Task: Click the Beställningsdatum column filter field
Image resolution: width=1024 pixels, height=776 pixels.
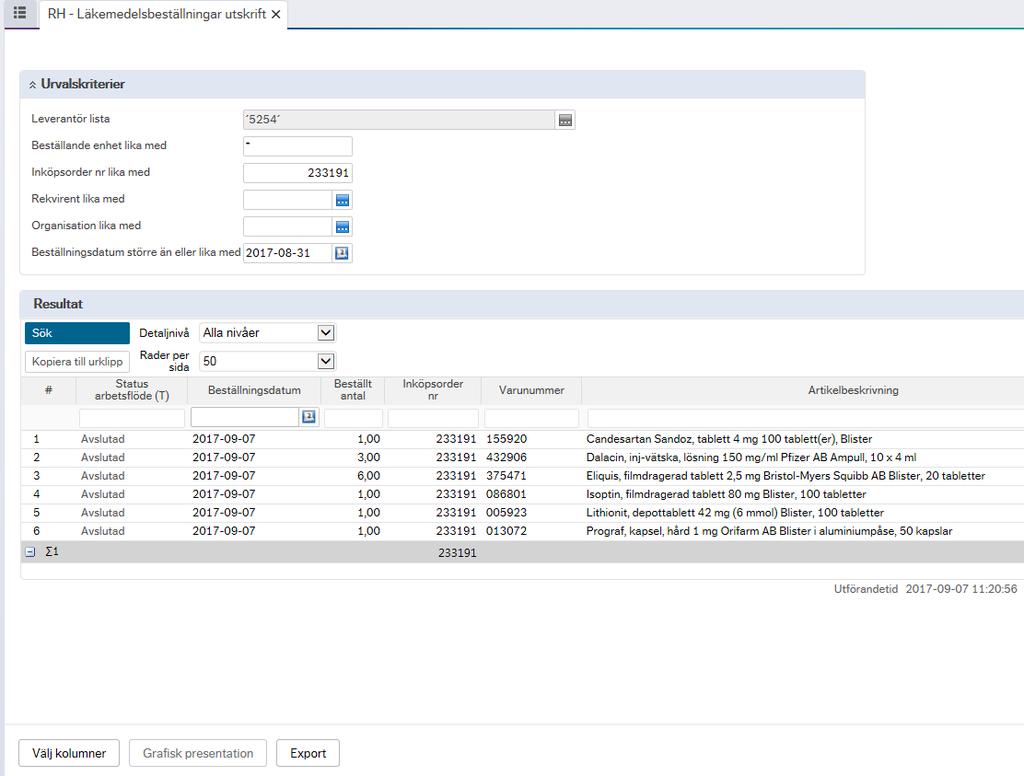Action: pyautogui.click(x=245, y=417)
